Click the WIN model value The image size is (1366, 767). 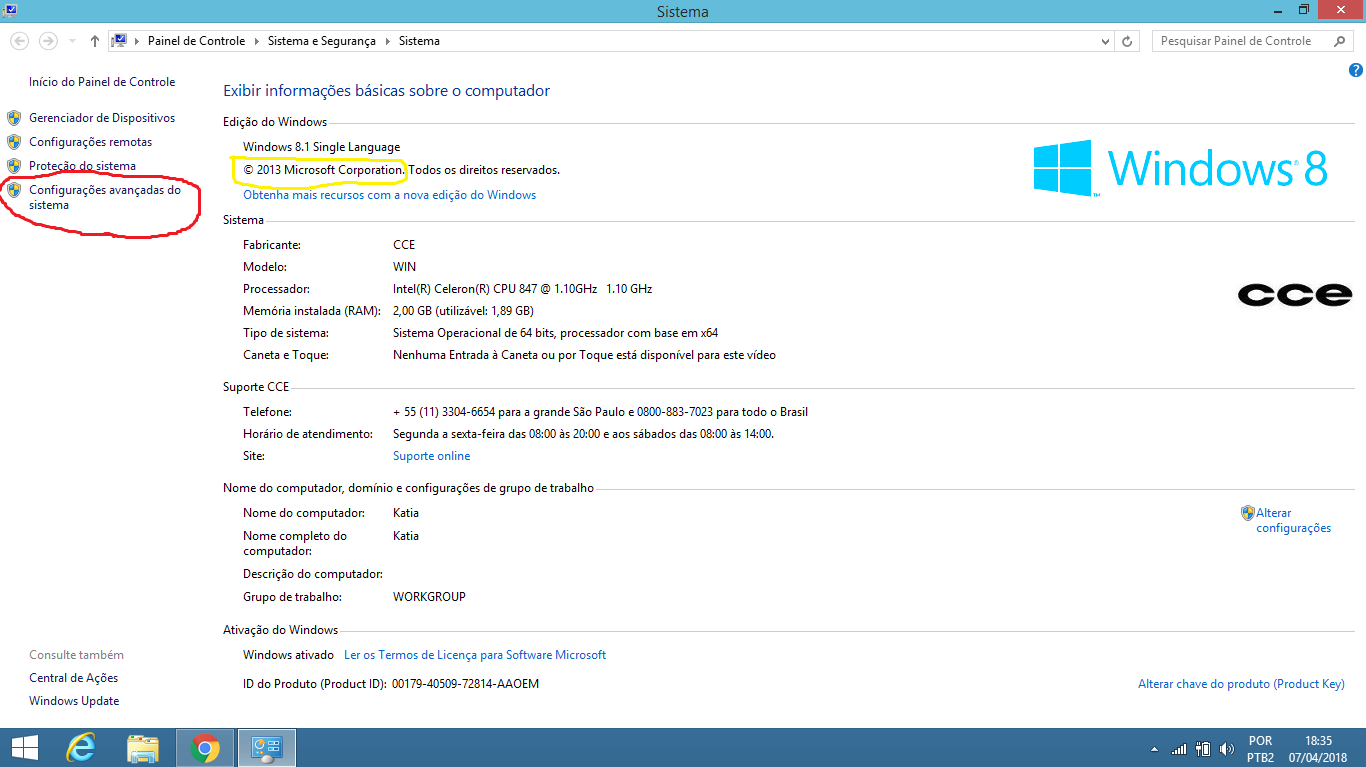tap(405, 267)
